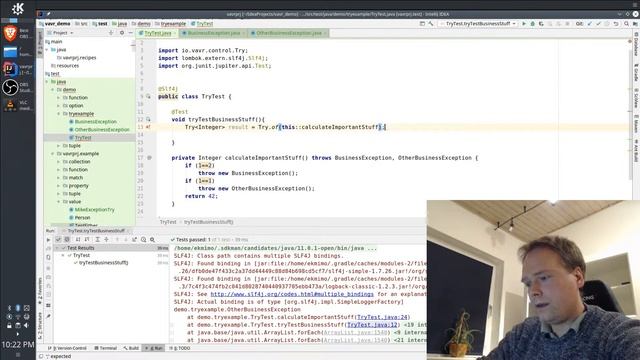This screenshot has height=360, width=640.
Task: Collapse all test results icon
Action: (106, 240)
